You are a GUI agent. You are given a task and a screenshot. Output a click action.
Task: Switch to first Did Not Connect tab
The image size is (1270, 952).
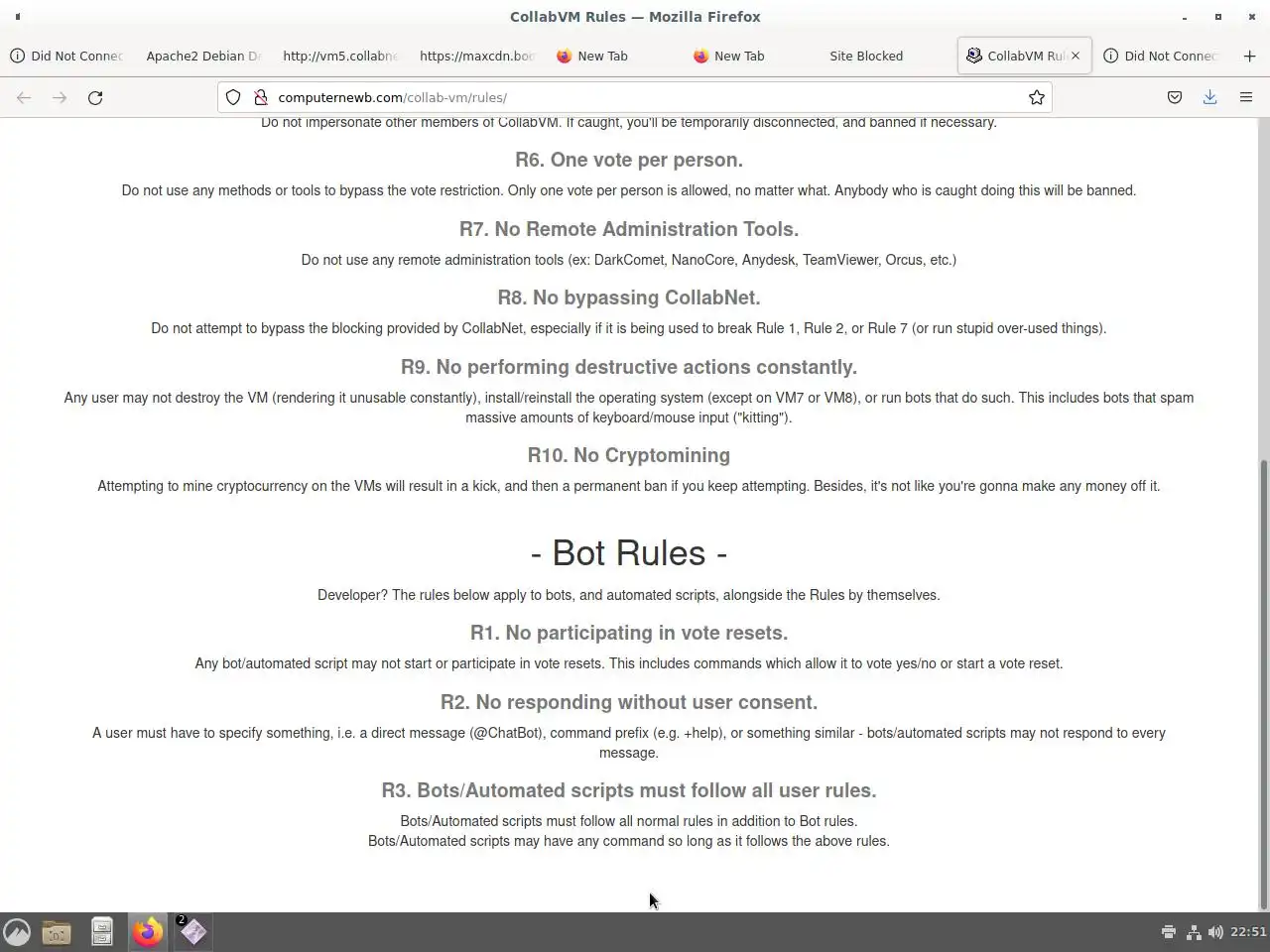[66, 56]
